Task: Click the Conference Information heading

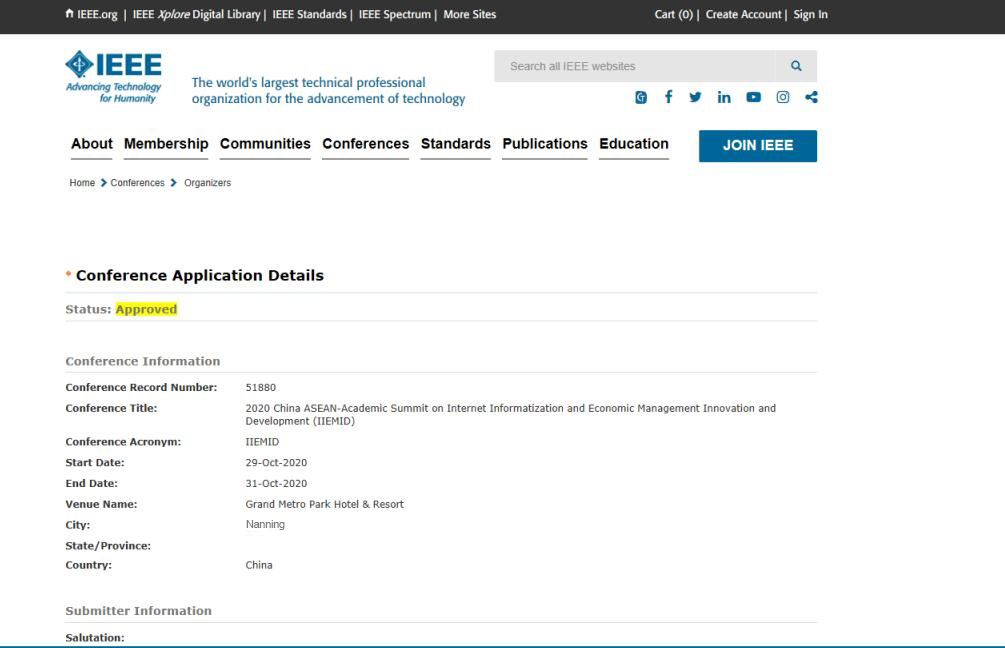Action: pos(143,361)
